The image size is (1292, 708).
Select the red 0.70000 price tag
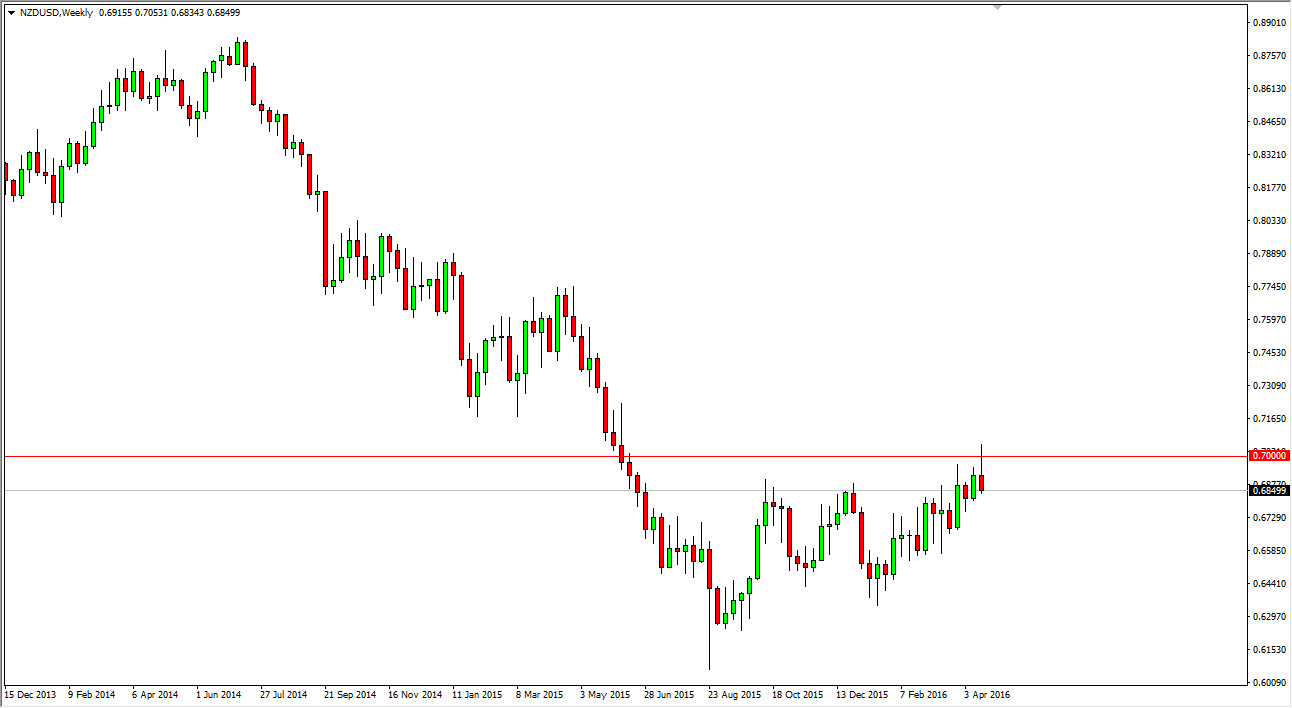click(x=1264, y=455)
